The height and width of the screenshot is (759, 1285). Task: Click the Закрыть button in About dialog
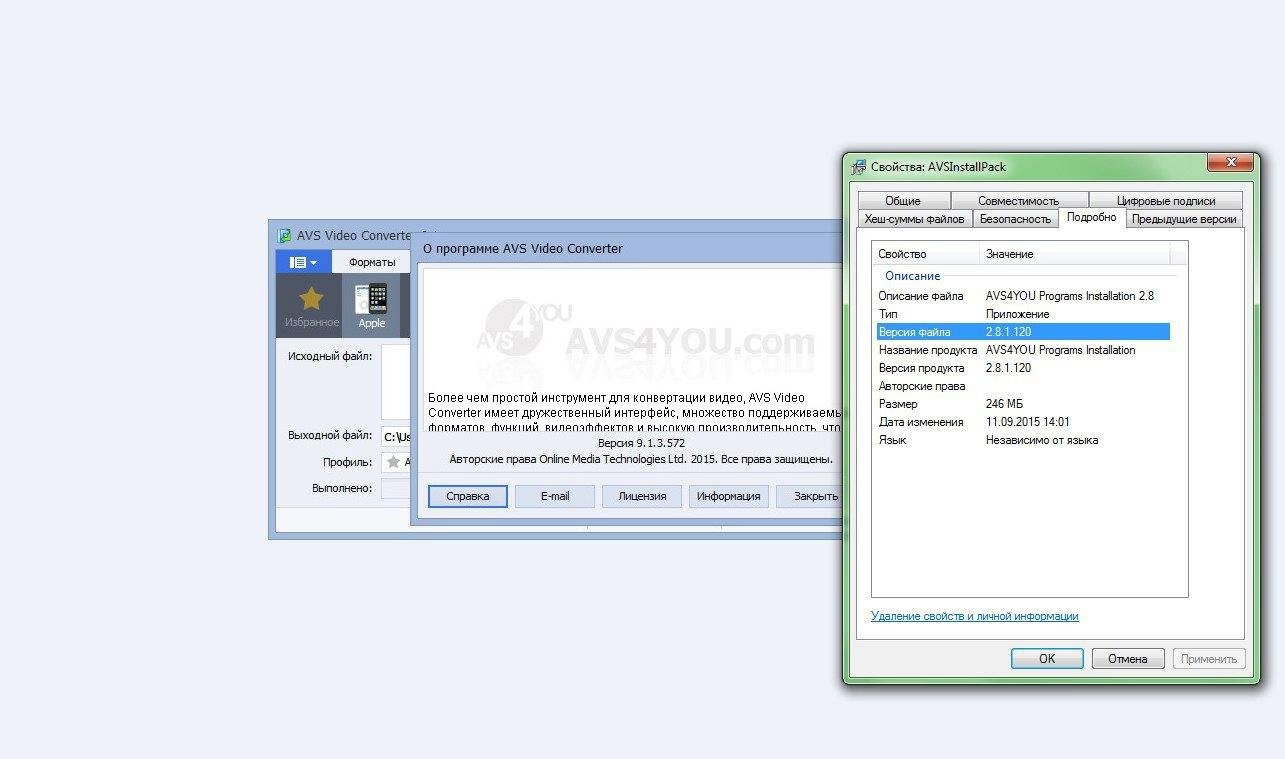(x=810, y=496)
